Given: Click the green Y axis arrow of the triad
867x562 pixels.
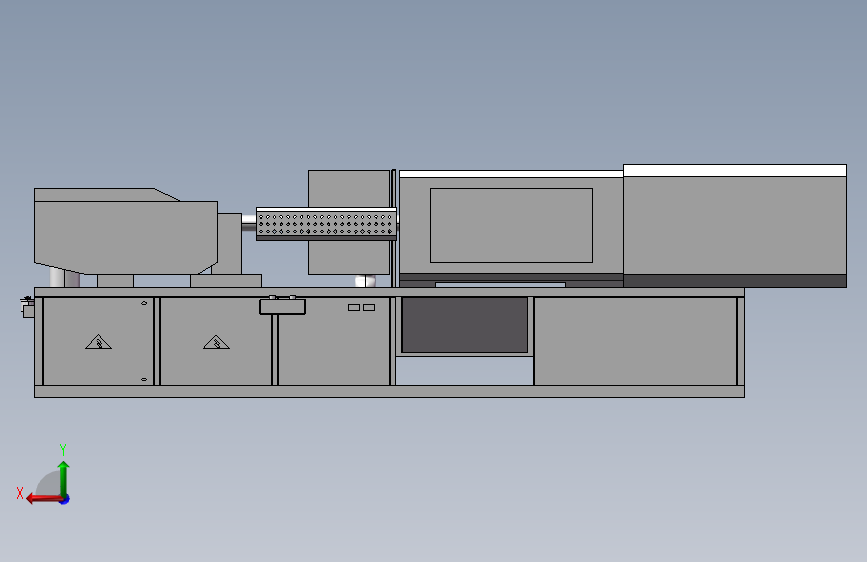Looking at the screenshot, I should coord(64,478).
